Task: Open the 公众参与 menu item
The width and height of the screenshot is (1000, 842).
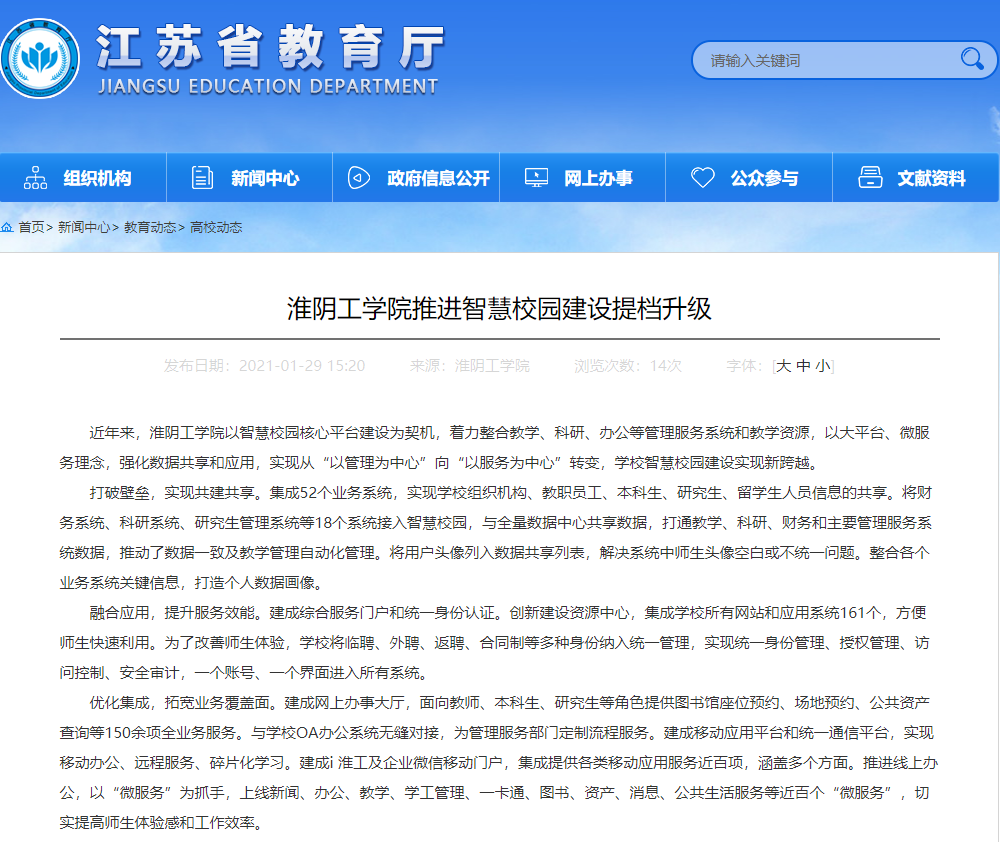Action: point(749,177)
